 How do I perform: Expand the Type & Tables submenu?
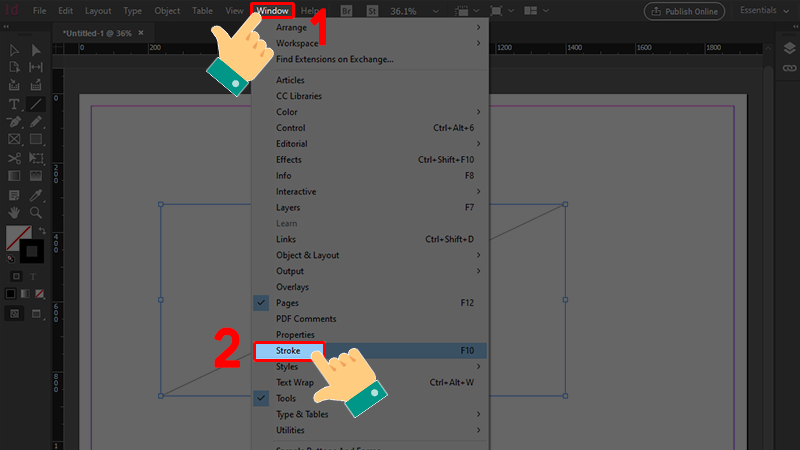click(370, 414)
